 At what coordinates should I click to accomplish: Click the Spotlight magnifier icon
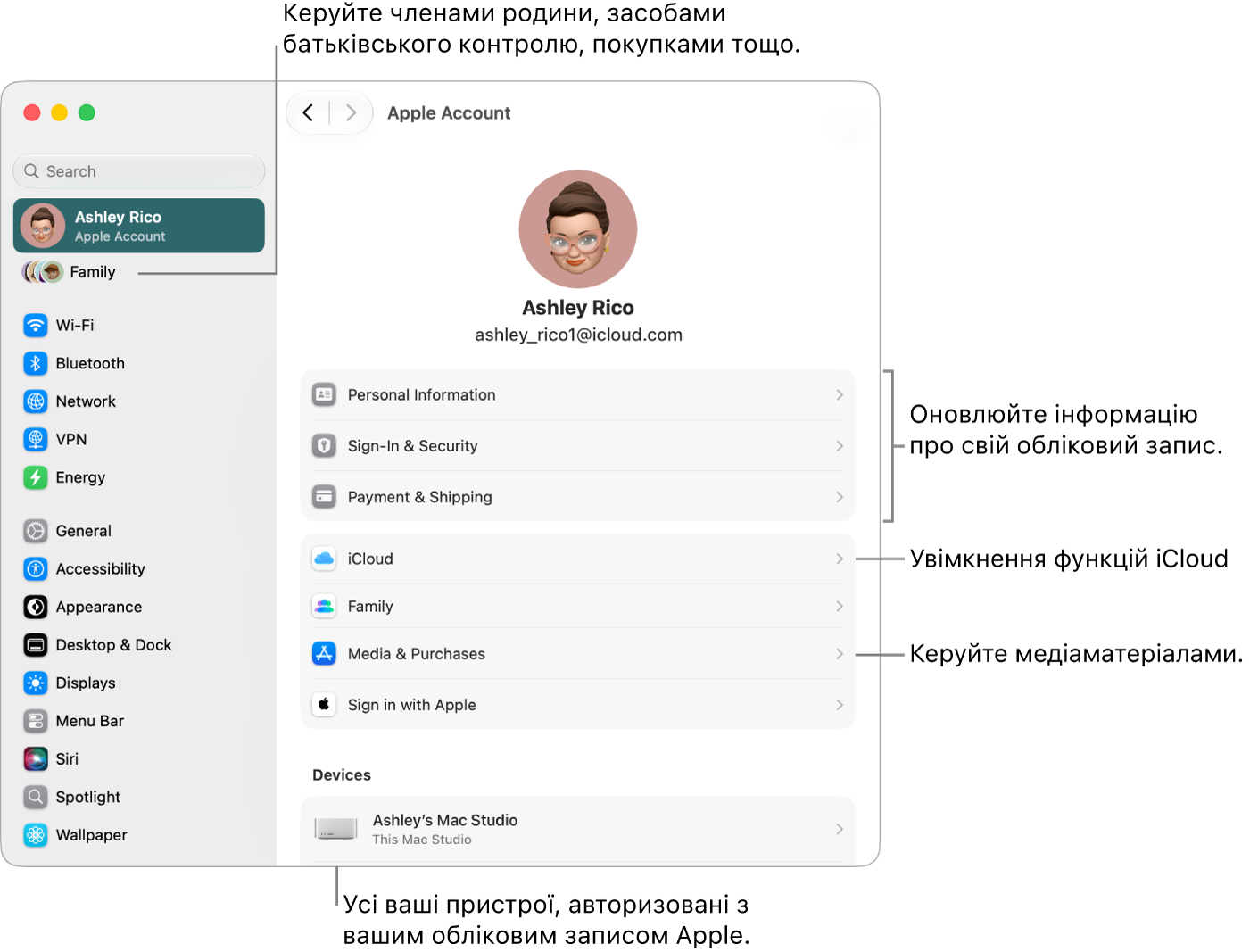click(36, 797)
